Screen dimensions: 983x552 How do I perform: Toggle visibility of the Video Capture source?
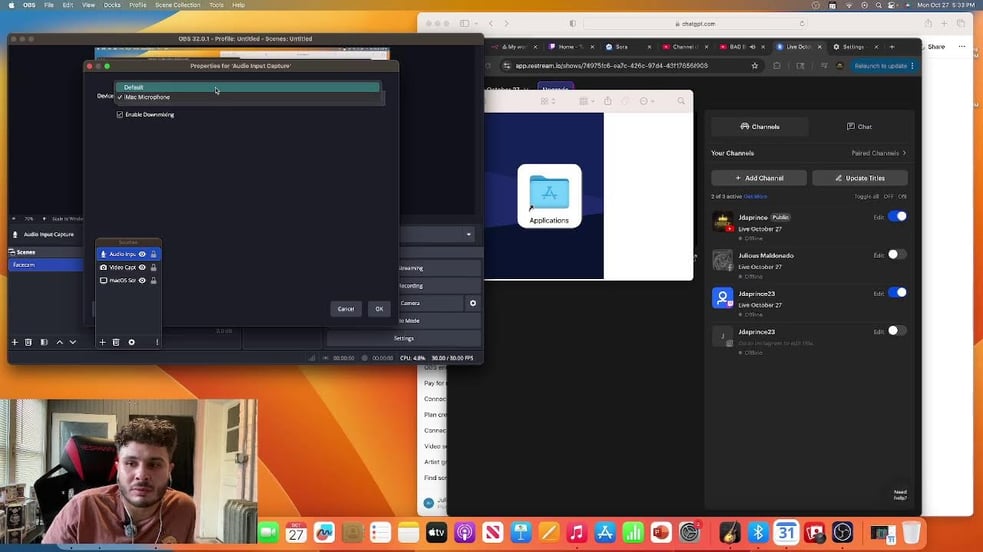[142, 268]
